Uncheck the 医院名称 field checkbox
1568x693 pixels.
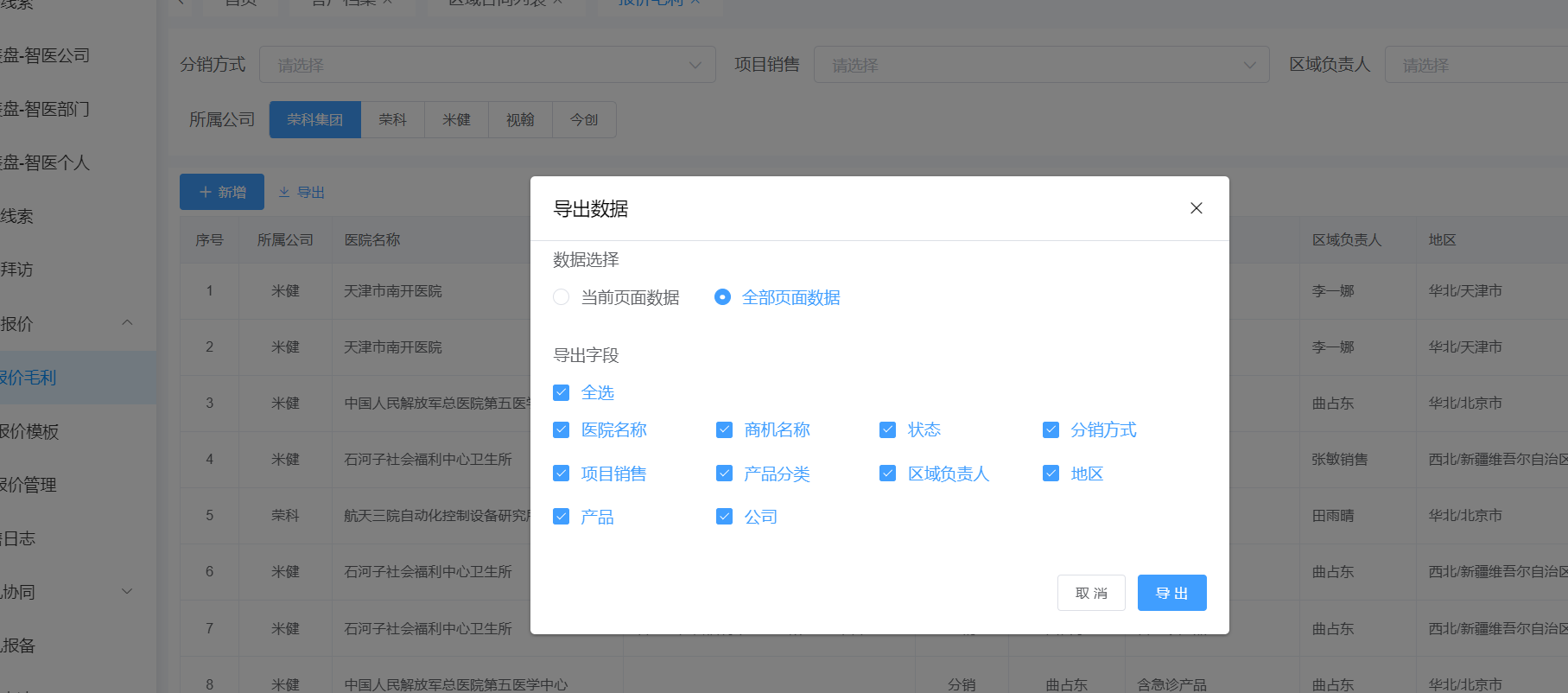(x=562, y=429)
